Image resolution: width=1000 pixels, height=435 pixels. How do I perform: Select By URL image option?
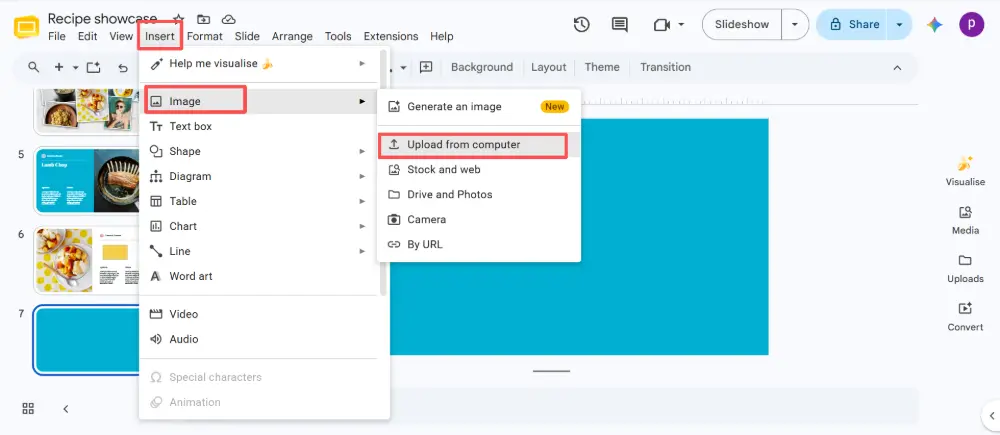coord(479,244)
